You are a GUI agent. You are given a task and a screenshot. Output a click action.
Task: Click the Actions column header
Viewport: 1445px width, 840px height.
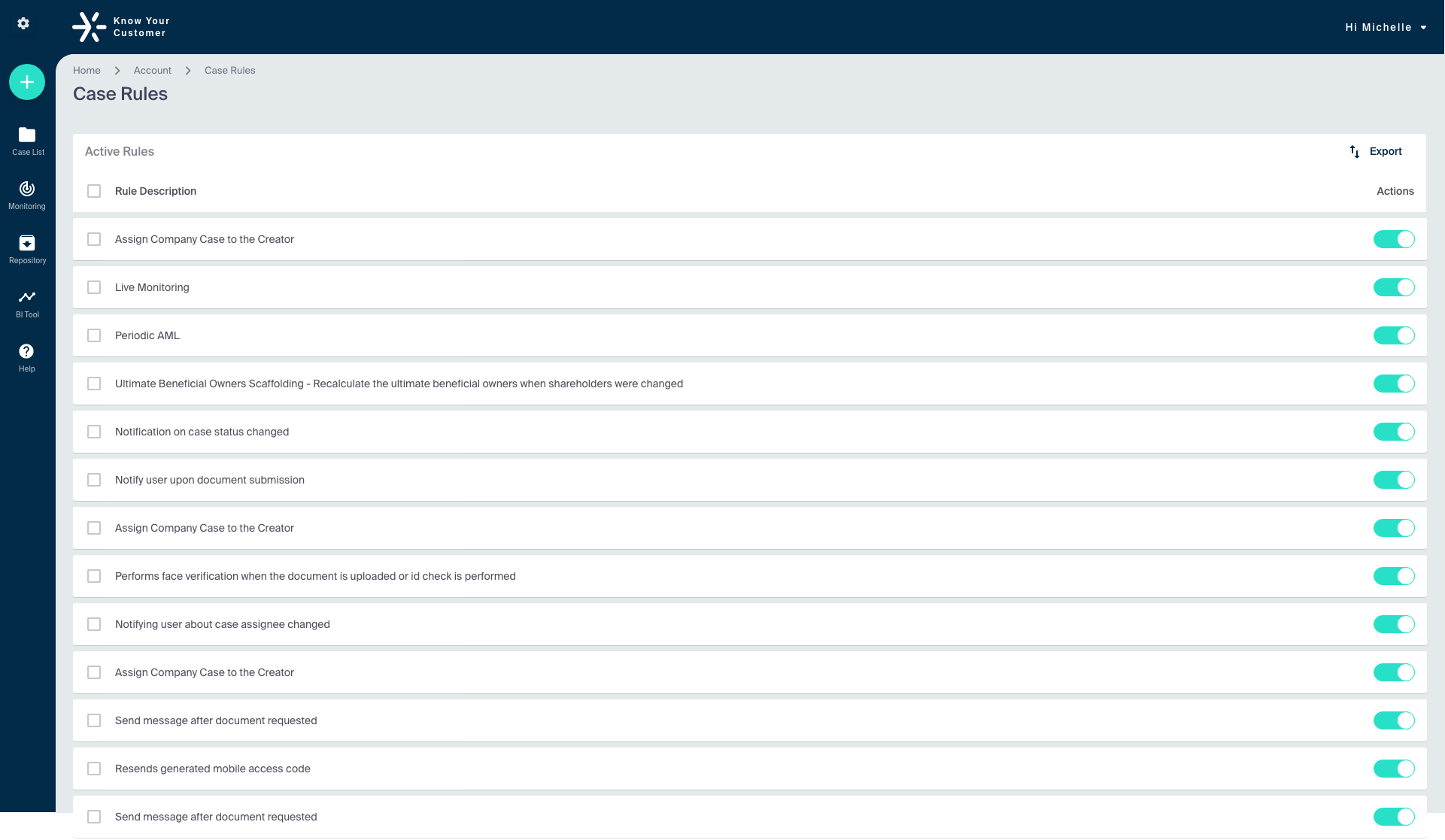tap(1395, 191)
